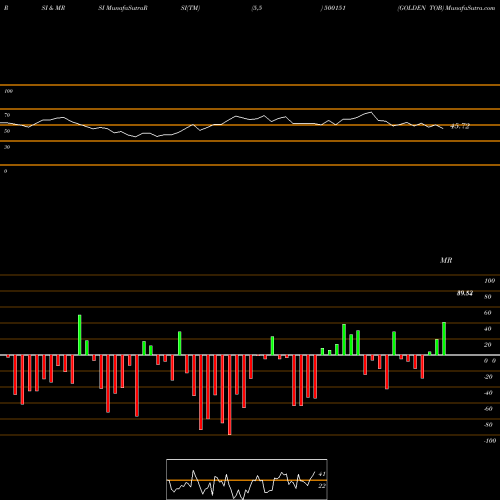Screen dimensions: 500x500
Task: Click the 20 label on MR axis
Action: (488, 345)
